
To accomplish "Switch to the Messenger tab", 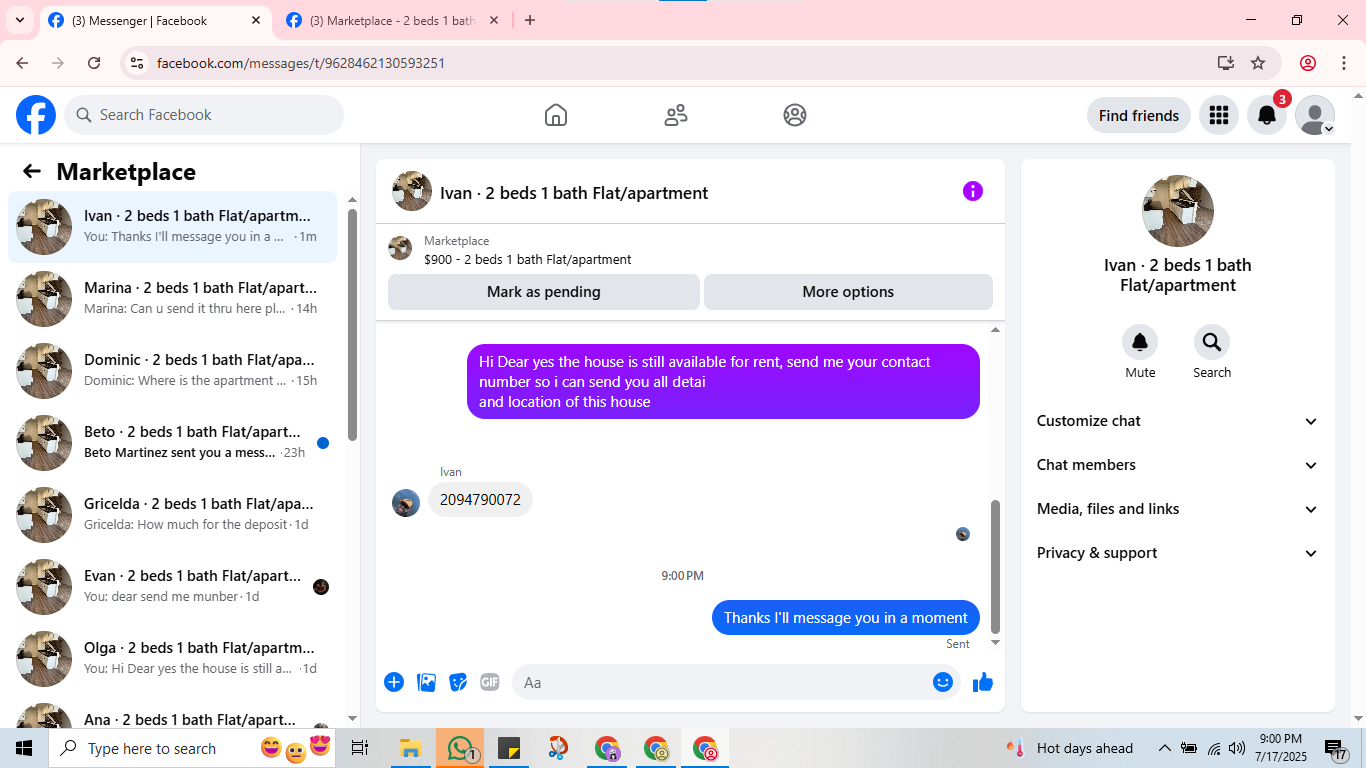I will click(x=155, y=21).
